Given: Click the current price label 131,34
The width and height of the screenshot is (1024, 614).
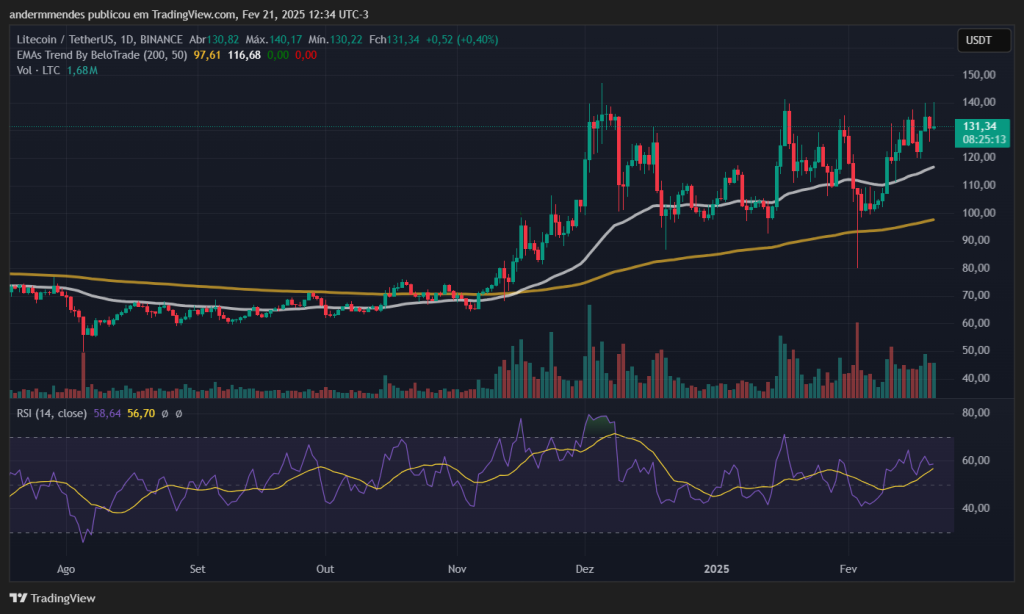Looking at the screenshot, I should pyautogui.click(x=982, y=133).
